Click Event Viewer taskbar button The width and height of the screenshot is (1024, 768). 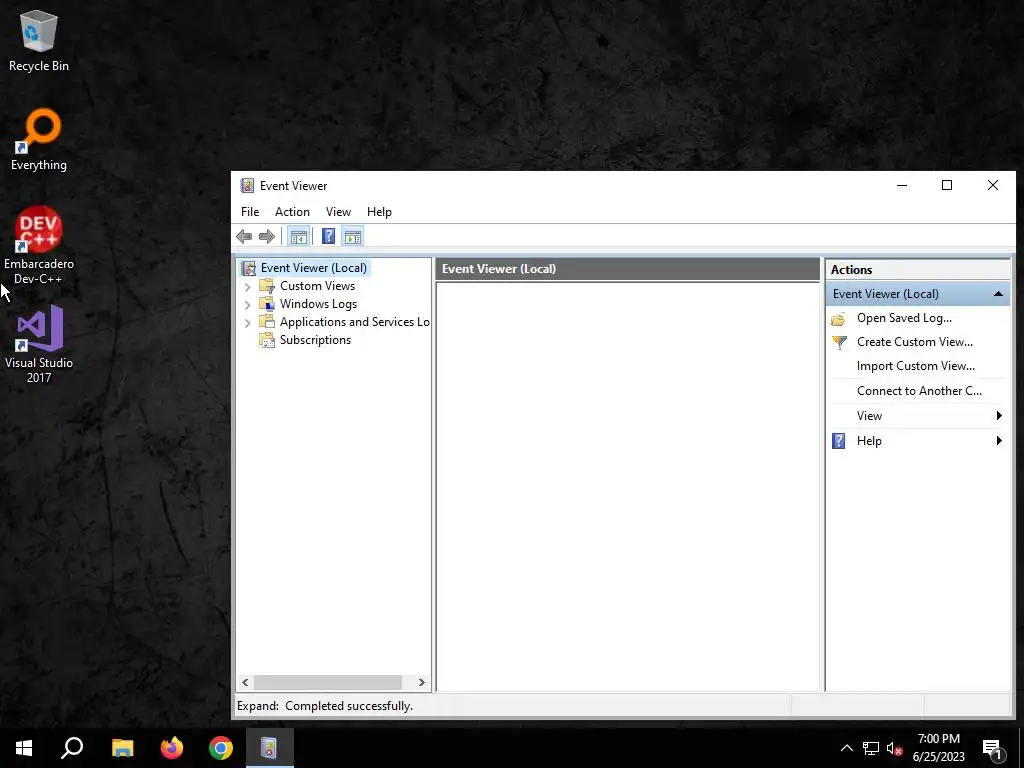269,748
